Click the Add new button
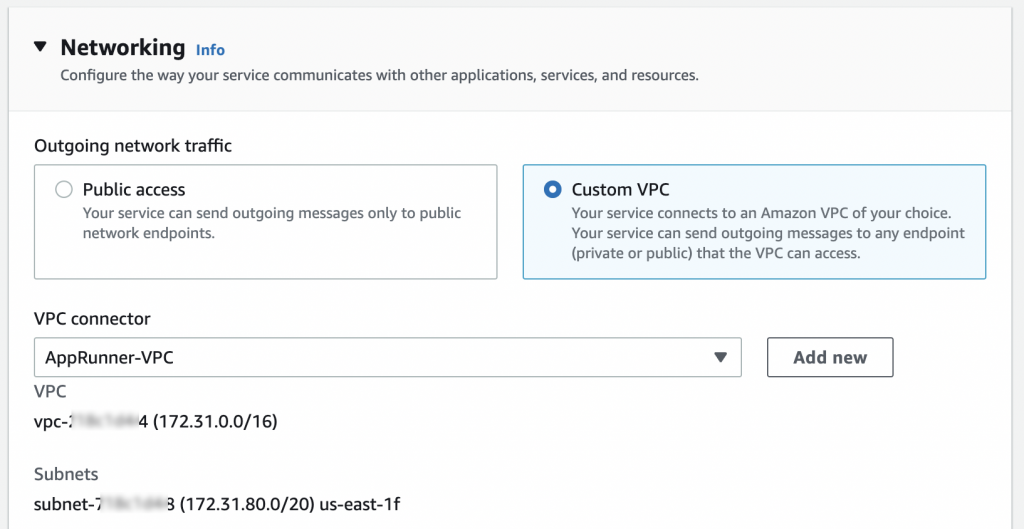Viewport: 1024px width, 529px height. 829,357
